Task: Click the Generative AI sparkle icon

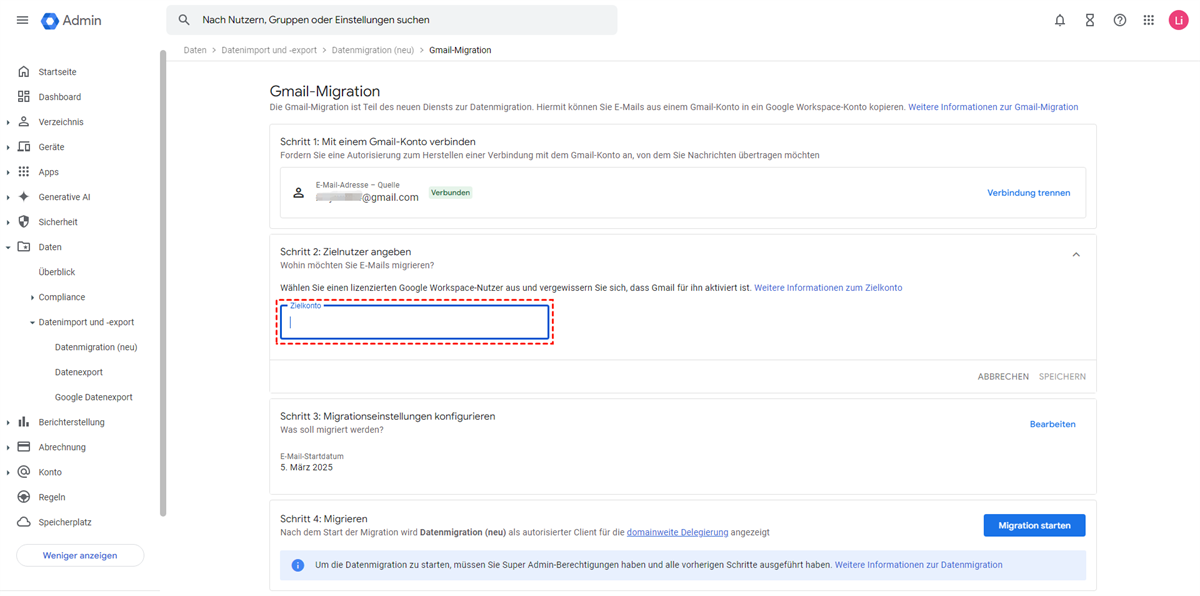Action: pos(24,197)
